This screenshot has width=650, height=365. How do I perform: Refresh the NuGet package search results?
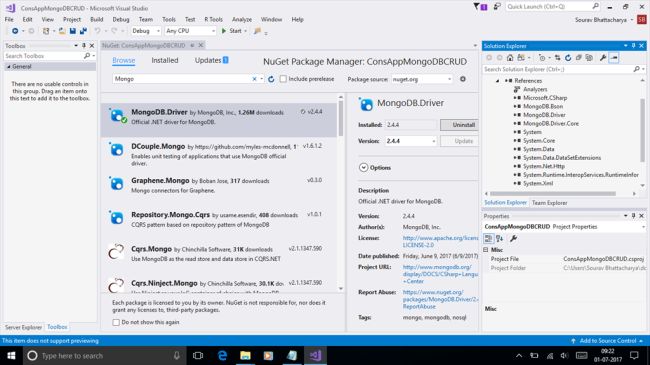click(271, 79)
